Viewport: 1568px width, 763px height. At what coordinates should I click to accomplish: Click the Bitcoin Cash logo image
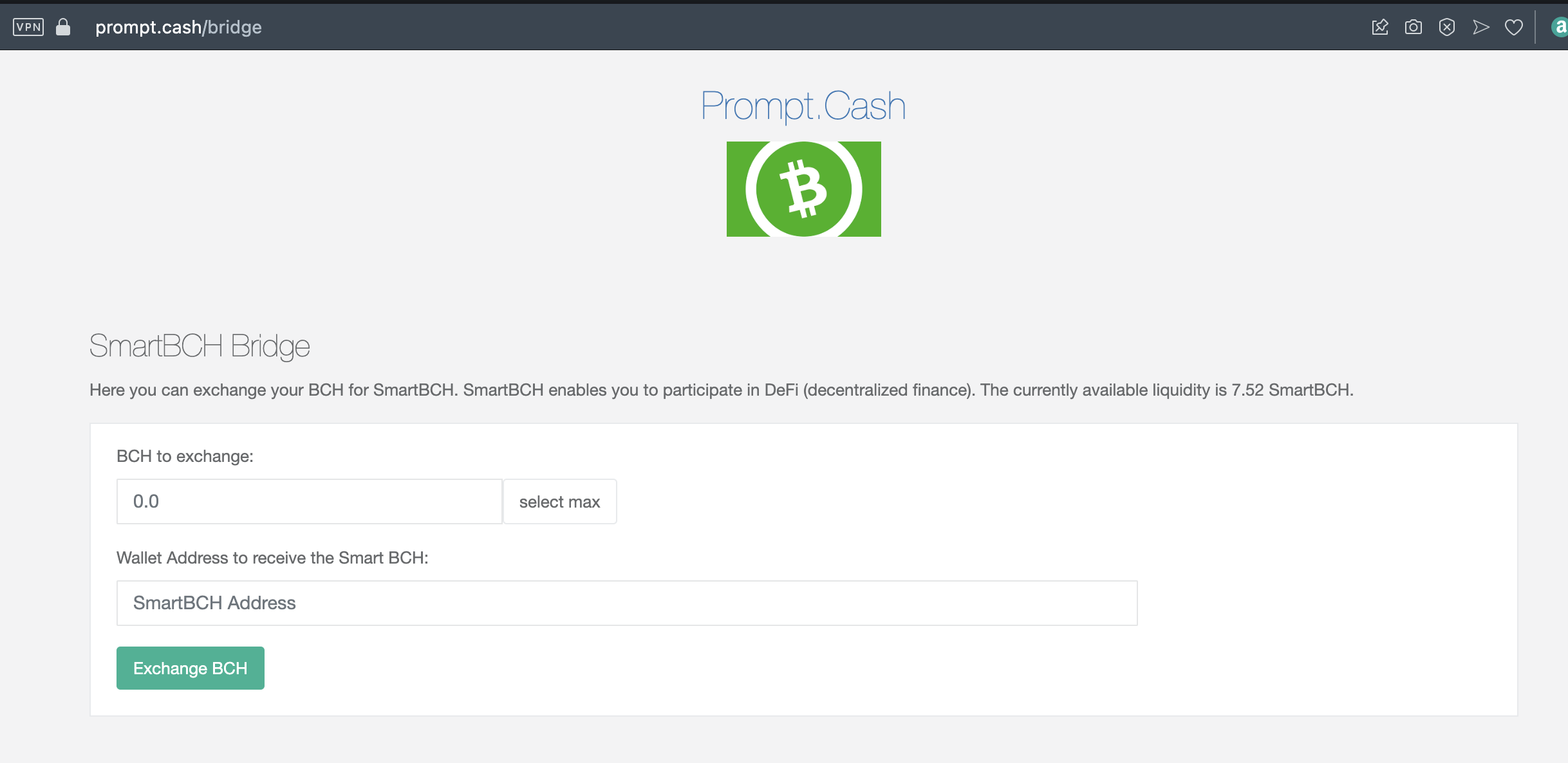(803, 189)
